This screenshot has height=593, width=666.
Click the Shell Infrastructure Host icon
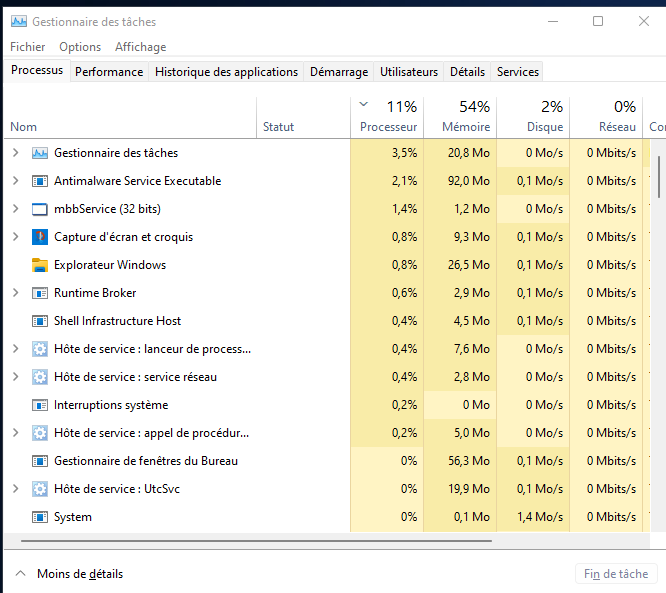tap(40, 321)
